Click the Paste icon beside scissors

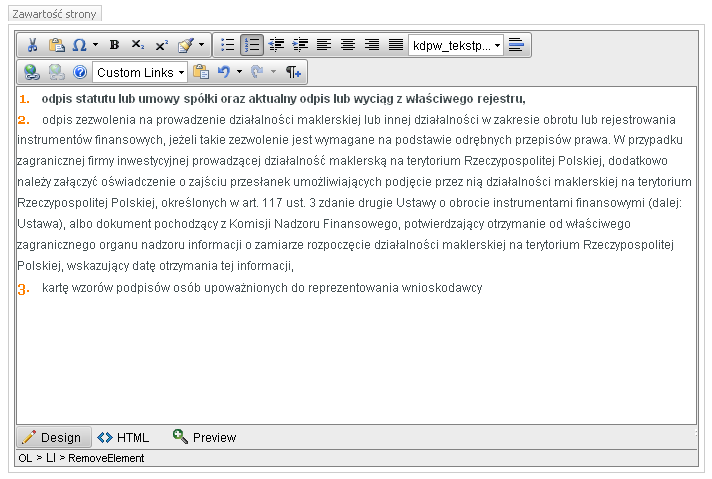(57, 45)
